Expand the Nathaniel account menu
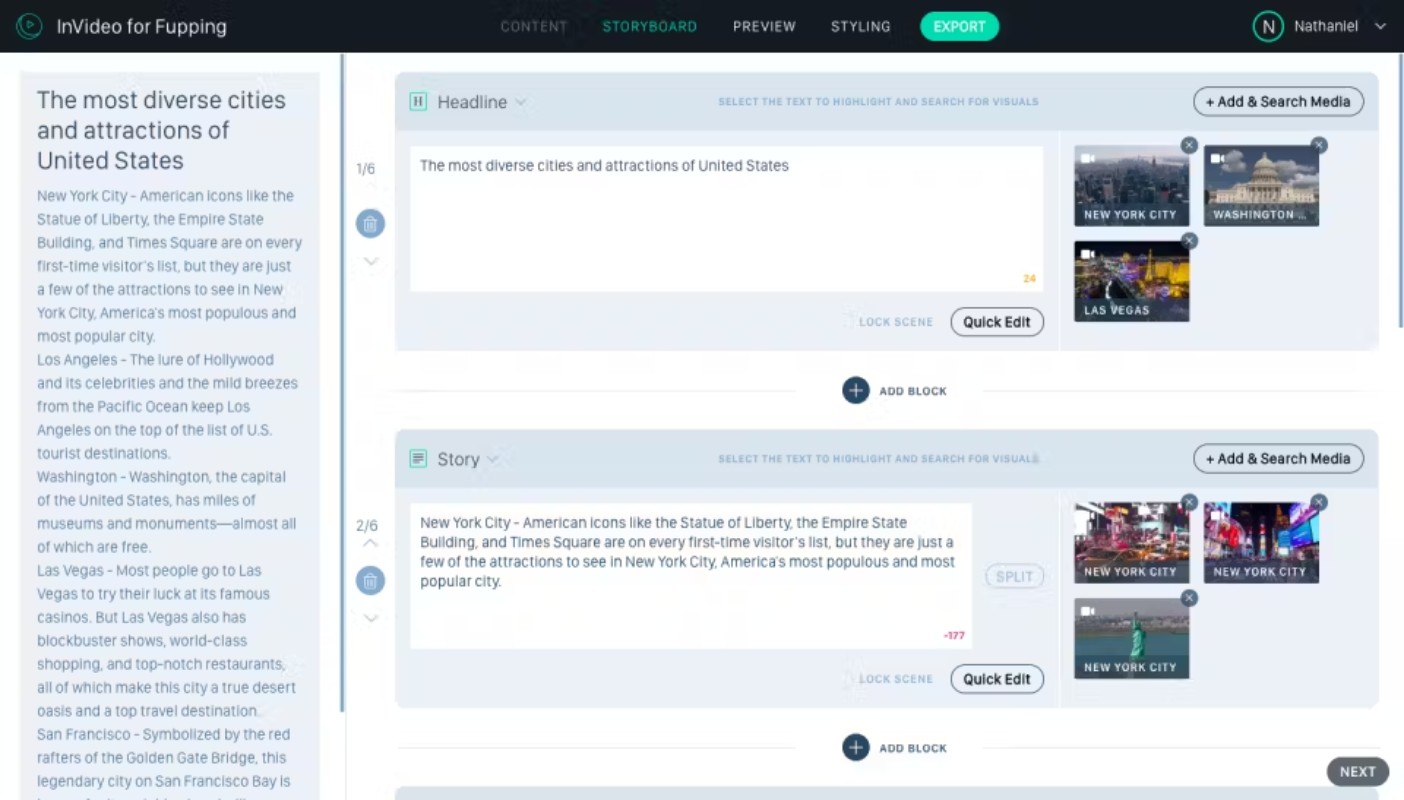Image resolution: width=1404 pixels, height=800 pixels. (1381, 27)
